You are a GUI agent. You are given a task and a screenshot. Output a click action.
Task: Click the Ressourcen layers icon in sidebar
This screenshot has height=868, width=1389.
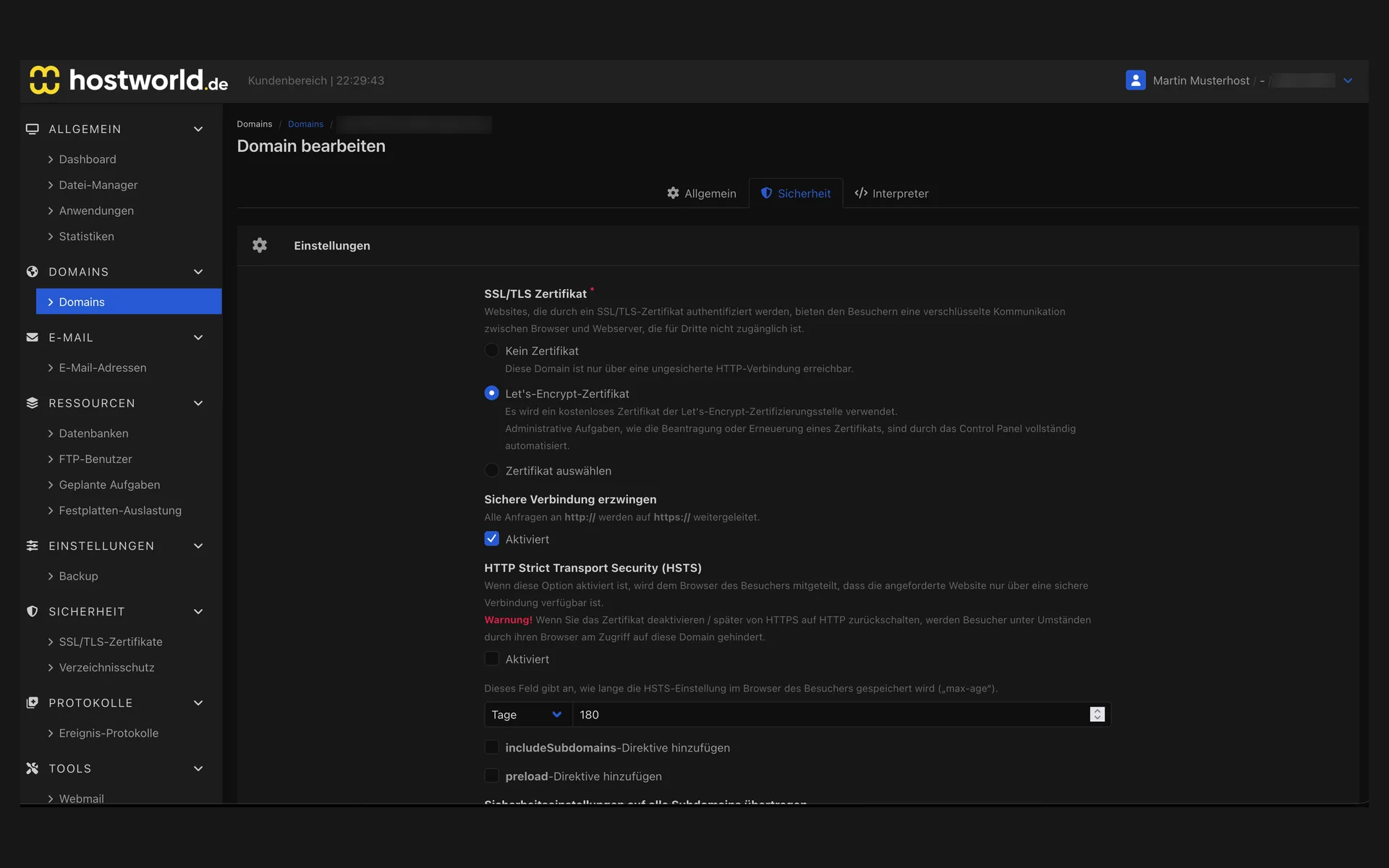(x=32, y=403)
